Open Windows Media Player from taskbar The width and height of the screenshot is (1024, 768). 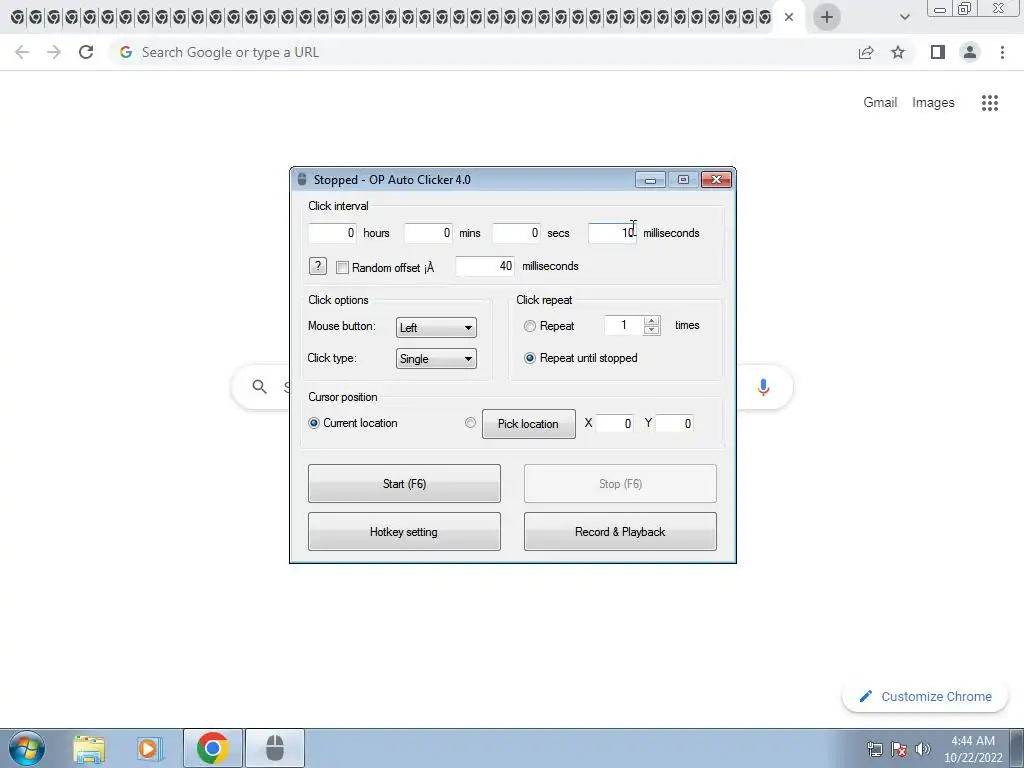(x=150, y=748)
